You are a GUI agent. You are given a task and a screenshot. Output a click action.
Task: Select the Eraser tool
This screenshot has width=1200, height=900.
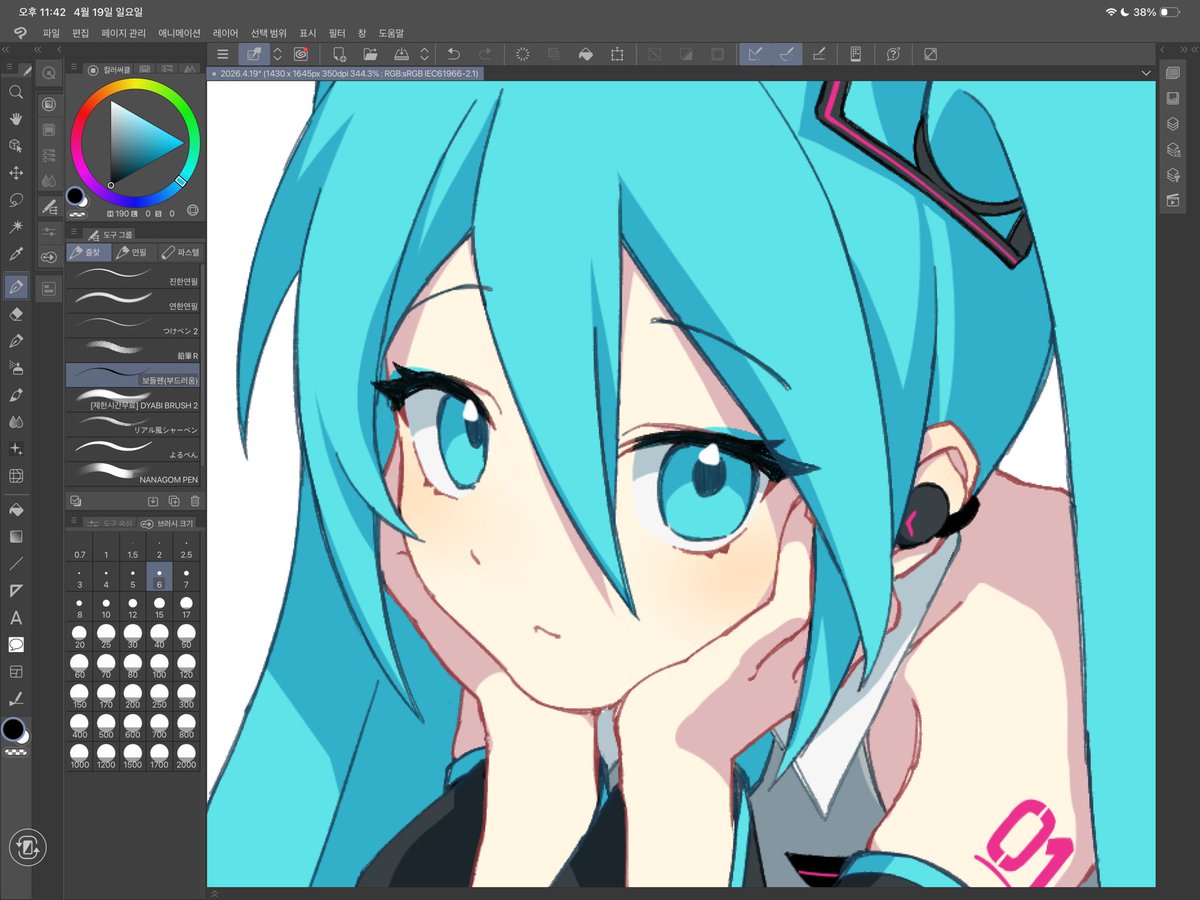[16, 313]
